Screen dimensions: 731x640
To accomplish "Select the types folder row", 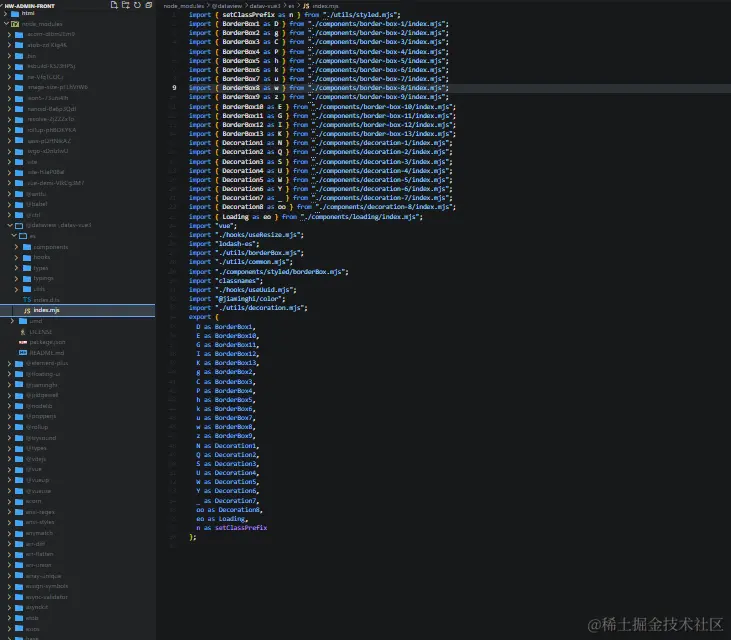I will (x=77, y=268).
